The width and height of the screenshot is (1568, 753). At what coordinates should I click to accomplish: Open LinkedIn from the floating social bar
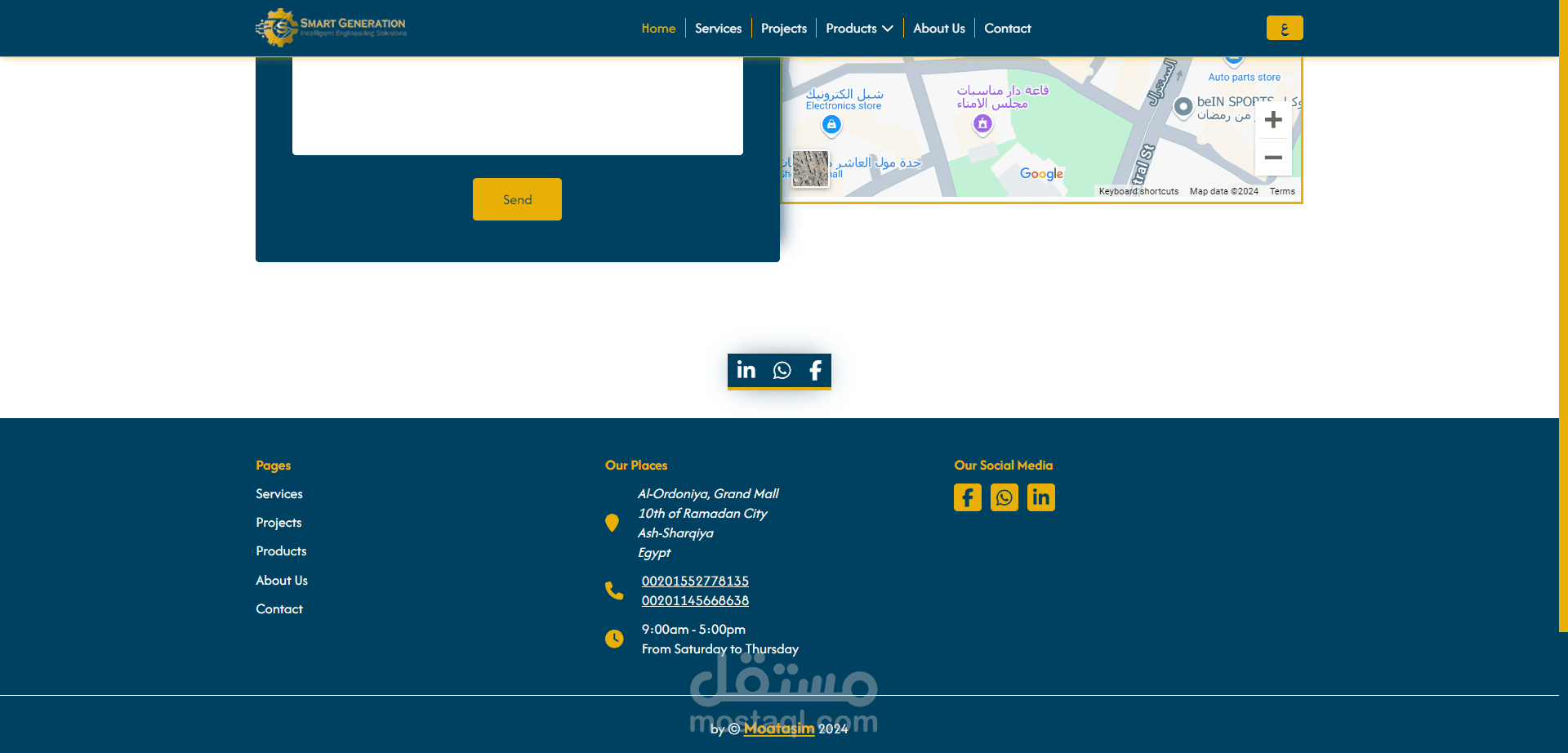tap(746, 370)
